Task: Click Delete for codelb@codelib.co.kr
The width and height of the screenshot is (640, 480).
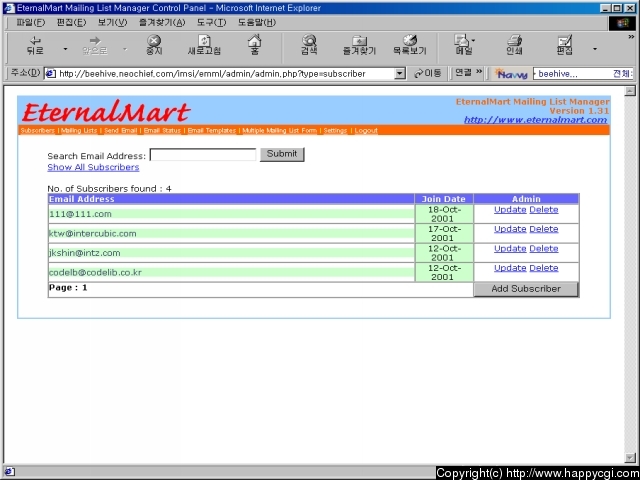Action: 544,268
